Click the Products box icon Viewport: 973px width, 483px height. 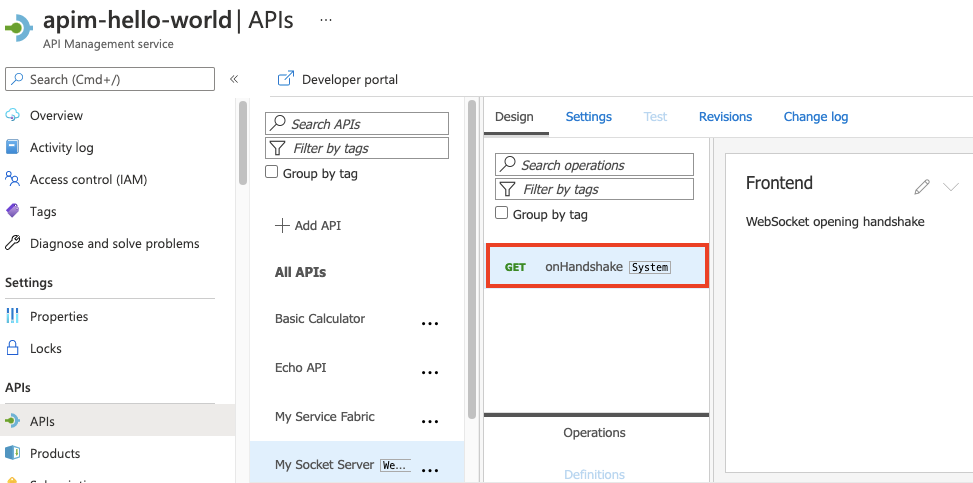(x=12, y=453)
